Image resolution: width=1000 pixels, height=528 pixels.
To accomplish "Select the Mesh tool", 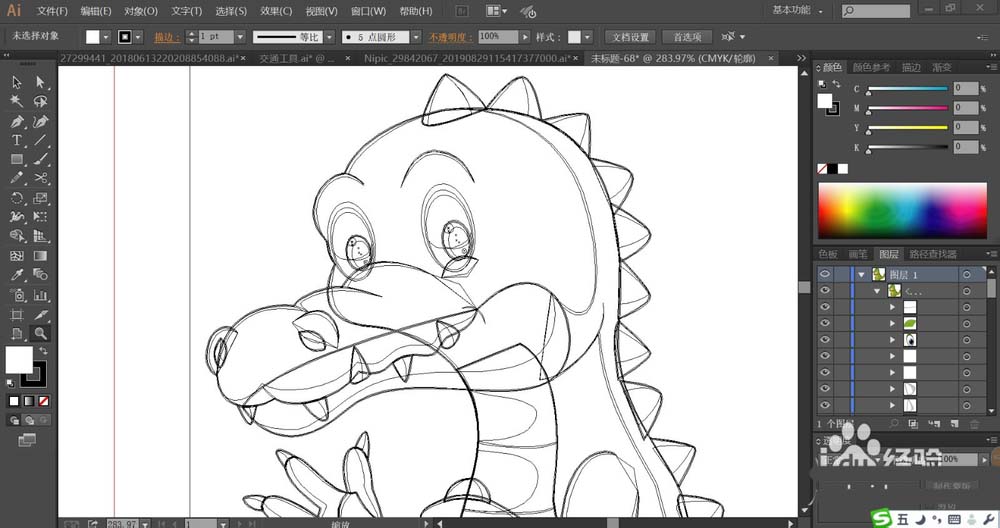I will (17, 256).
